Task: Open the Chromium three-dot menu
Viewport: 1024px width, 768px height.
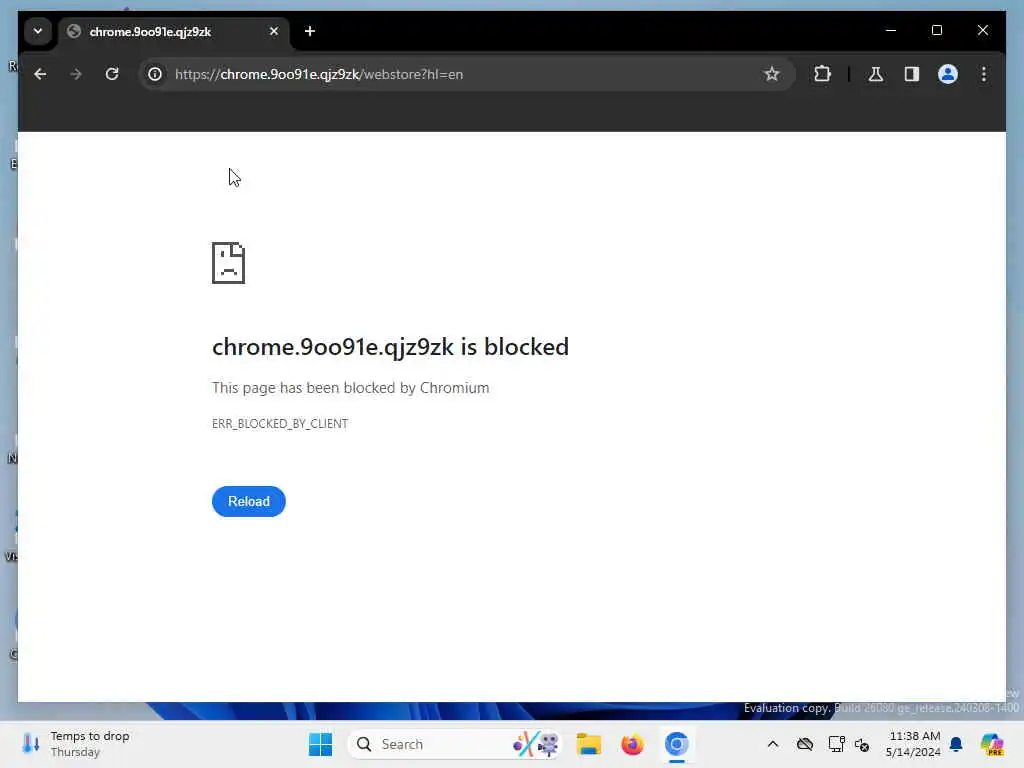Action: tap(984, 74)
